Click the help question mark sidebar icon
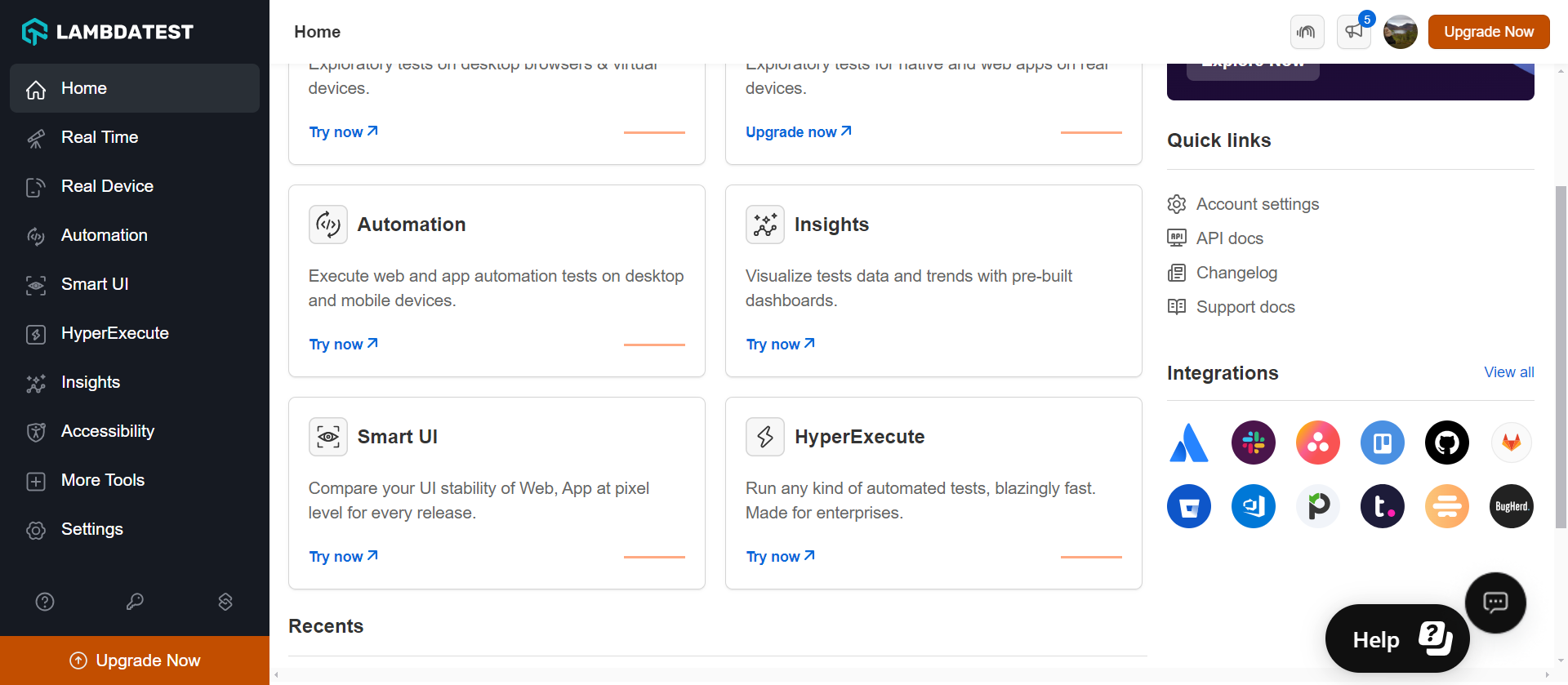Image resolution: width=1568 pixels, height=685 pixels. [45, 602]
